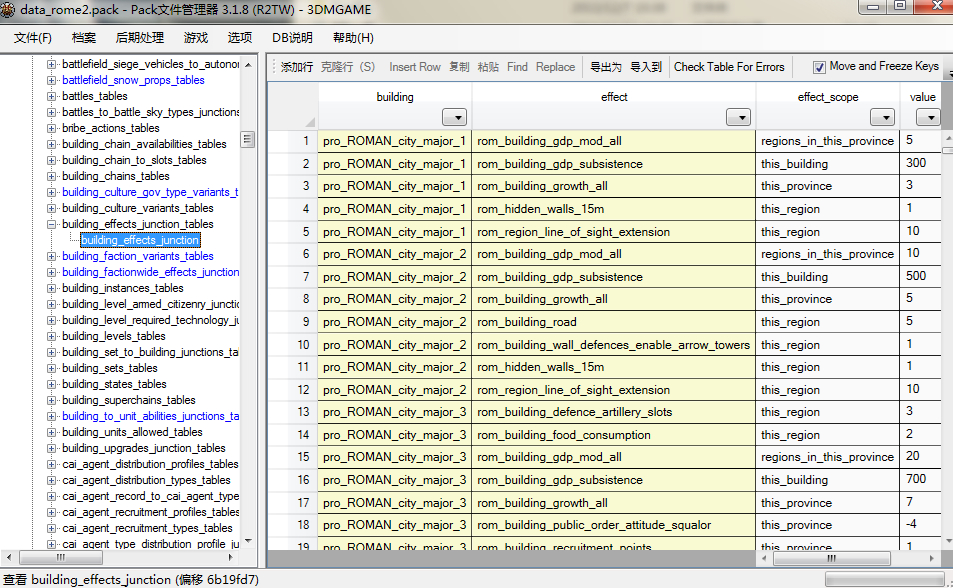The height and width of the screenshot is (588, 953).
Task: Click Replace in the toolbar
Action: point(555,67)
